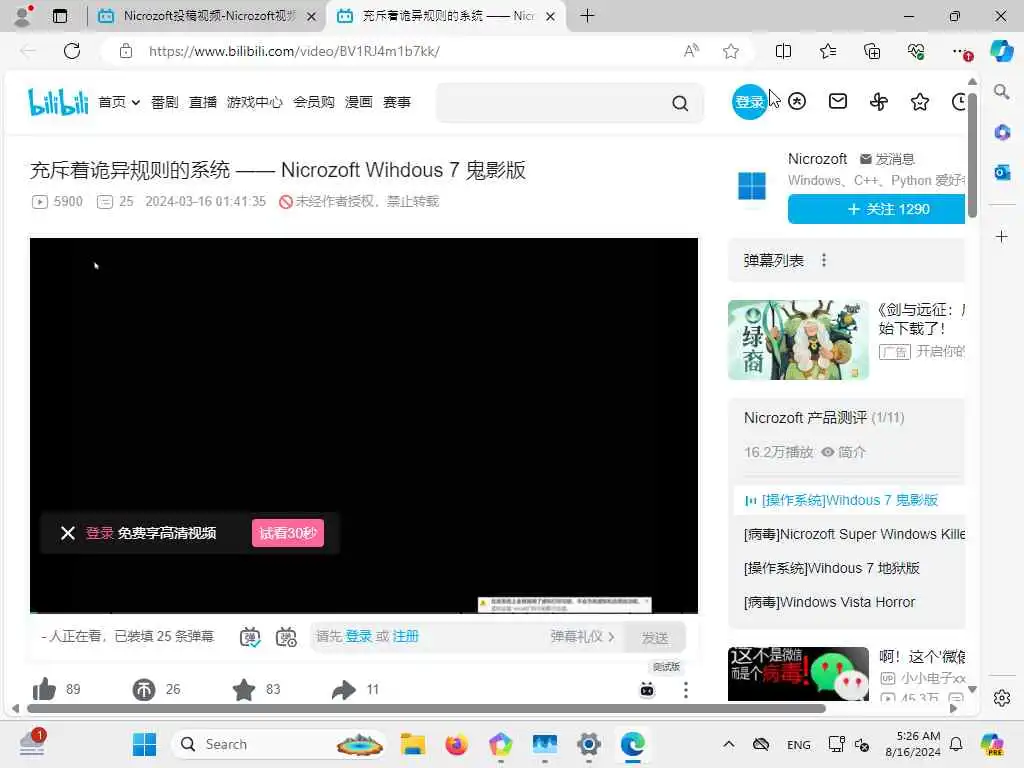Toggle the Read aloud icon in address bar
The width and height of the screenshot is (1024, 768).
(x=691, y=51)
